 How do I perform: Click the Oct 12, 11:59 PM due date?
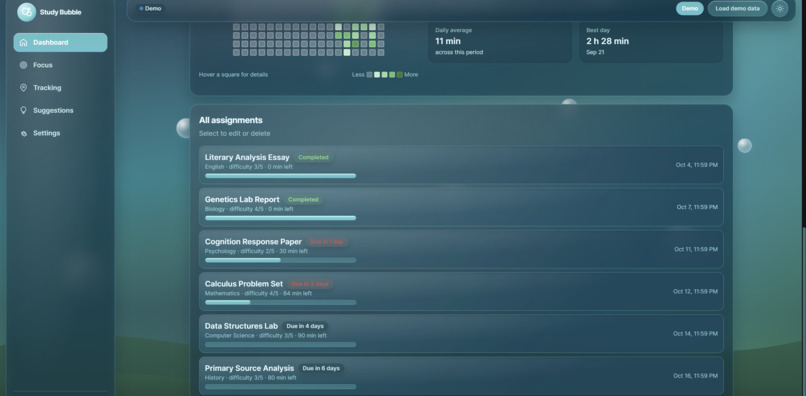695,292
